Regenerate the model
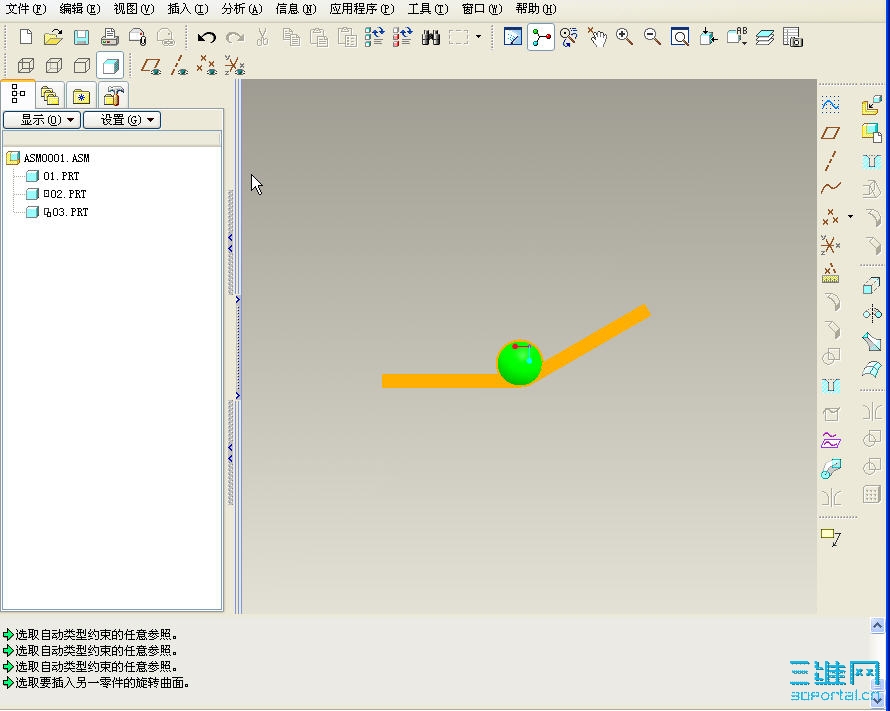The image size is (890, 711). [x=374, y=37]
